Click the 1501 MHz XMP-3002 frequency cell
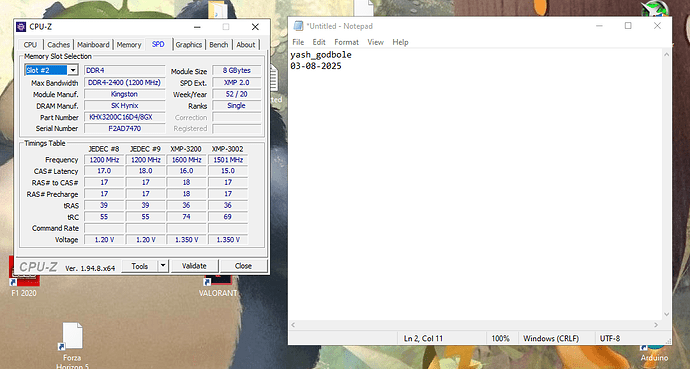This screenshot has width=690, height=369. click(228, 160)
